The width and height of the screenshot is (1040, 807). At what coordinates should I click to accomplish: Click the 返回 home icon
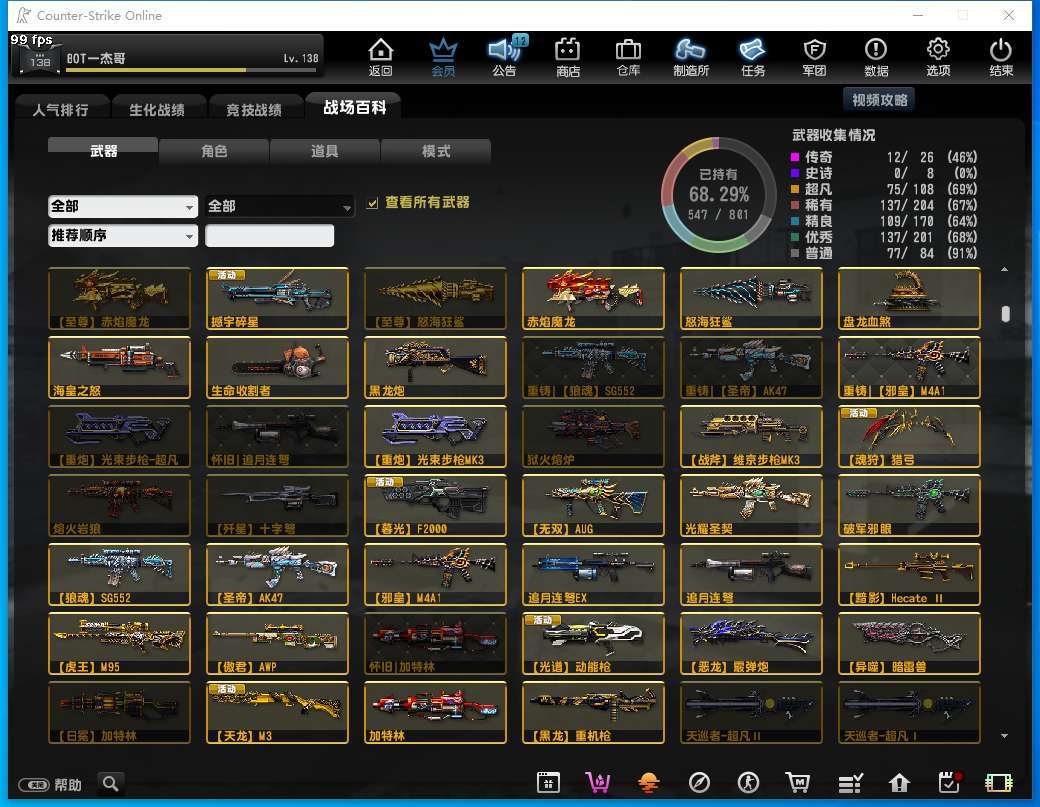click(380, 56)
